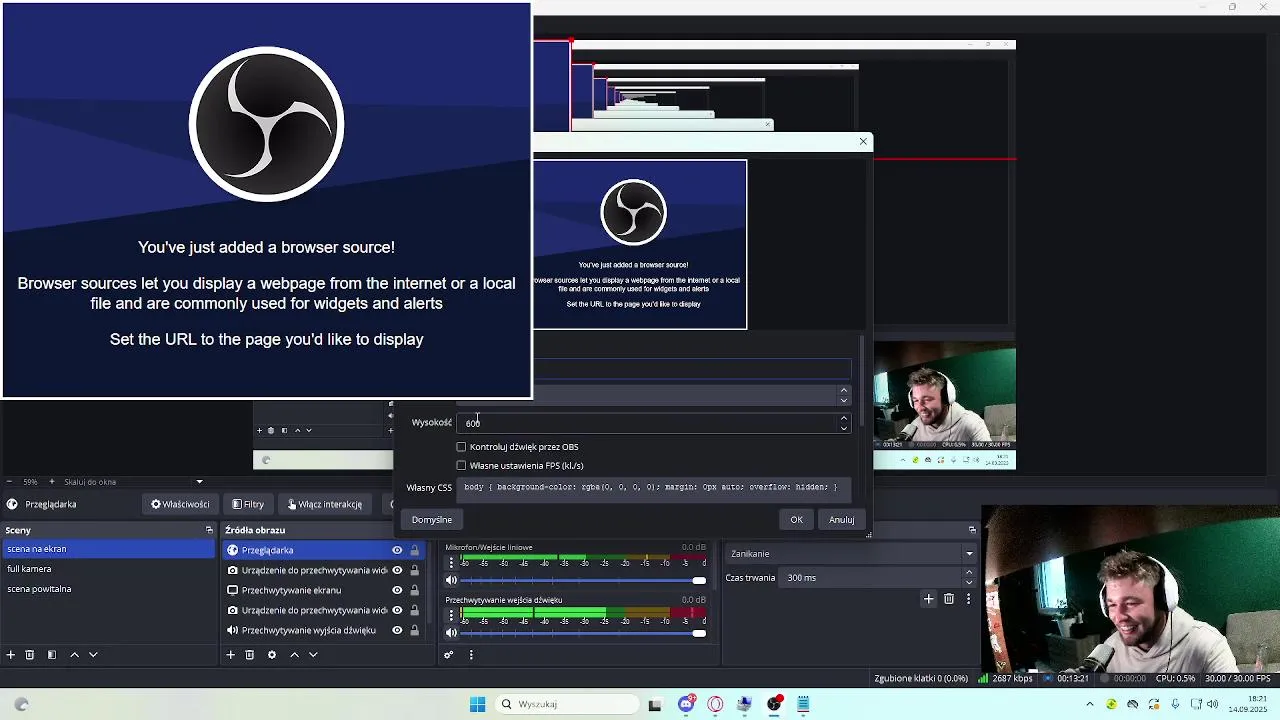Move the selected source up
1280x720 pixels.
[294, 655]
